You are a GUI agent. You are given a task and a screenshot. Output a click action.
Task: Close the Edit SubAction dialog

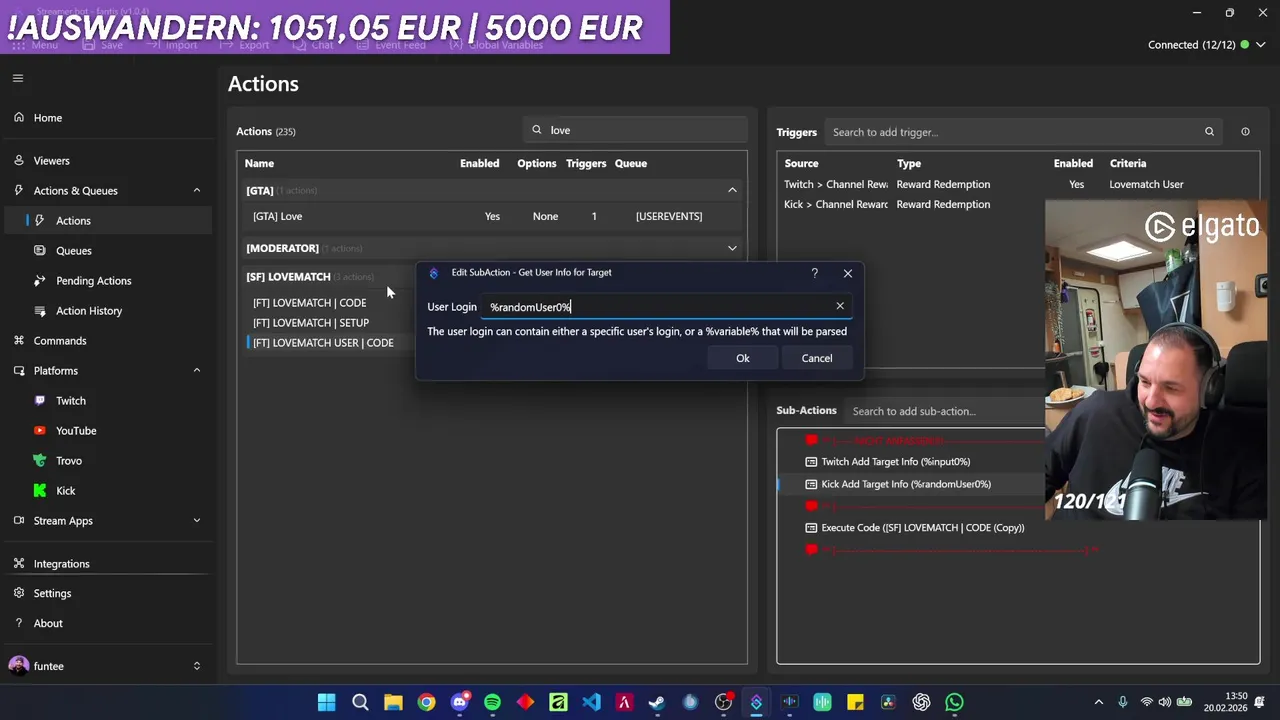click(x=847, y=273)
